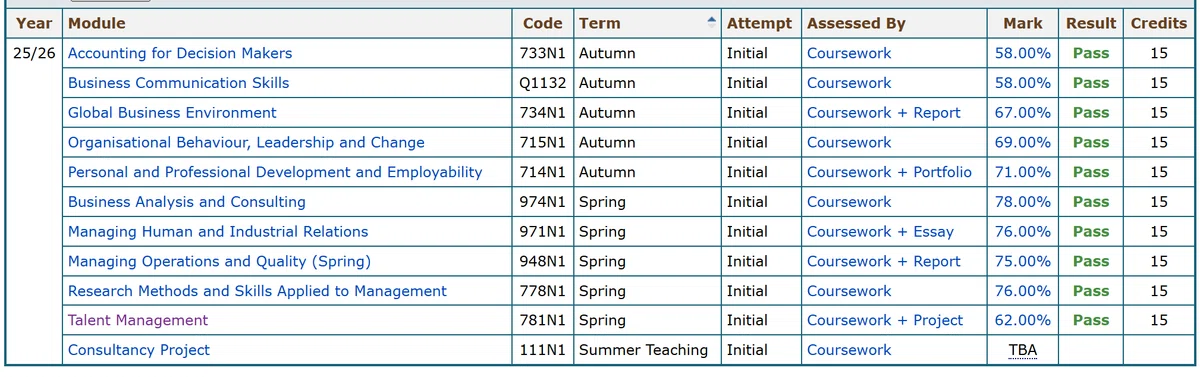The image size is (1200, 377).
Task: Open Research Methods and Skills module
Action: pos(257,291)
